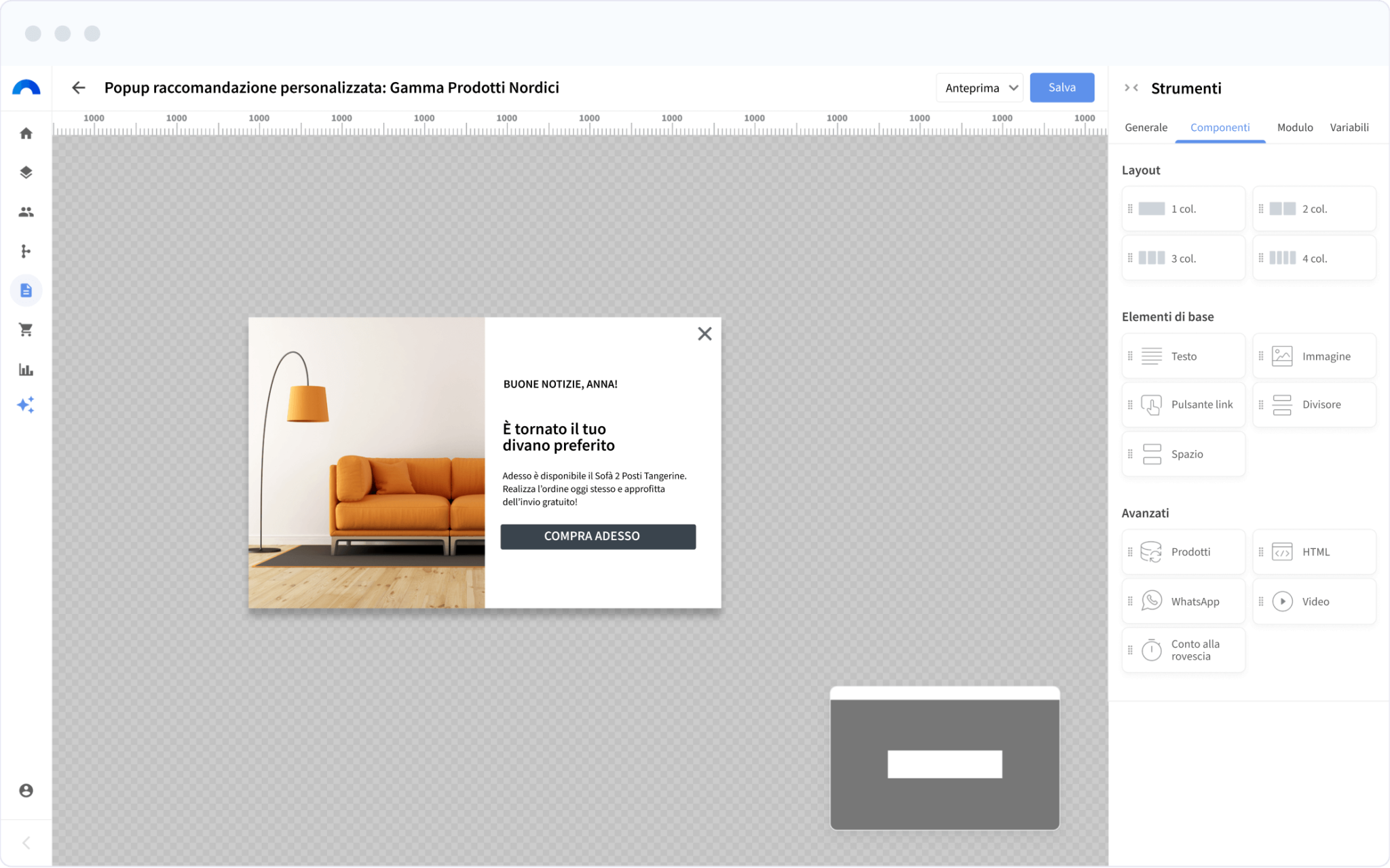
Task: Open the shopping cart icon
Action: pos(26,330)
